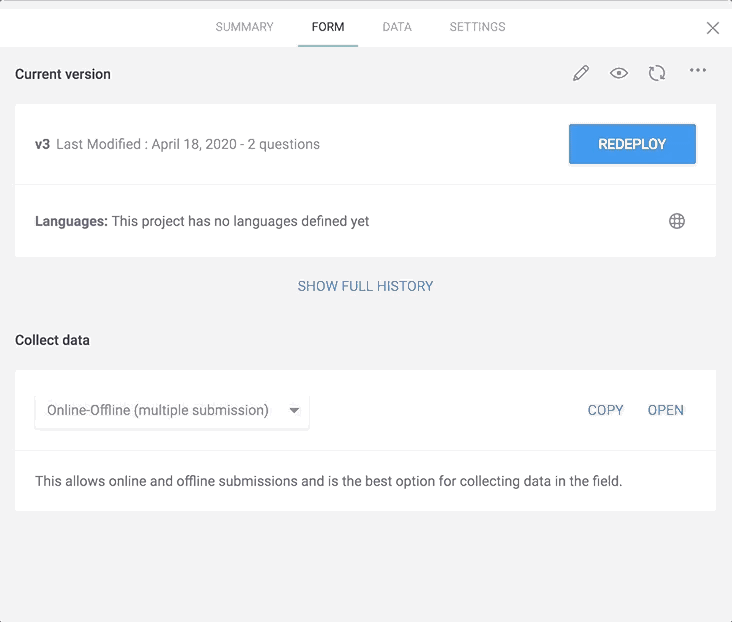Viewport: 732px width, 622px height.
Task: Click the globe icon to manage languages
Action: pyautogui.click(x=677, y=221)
